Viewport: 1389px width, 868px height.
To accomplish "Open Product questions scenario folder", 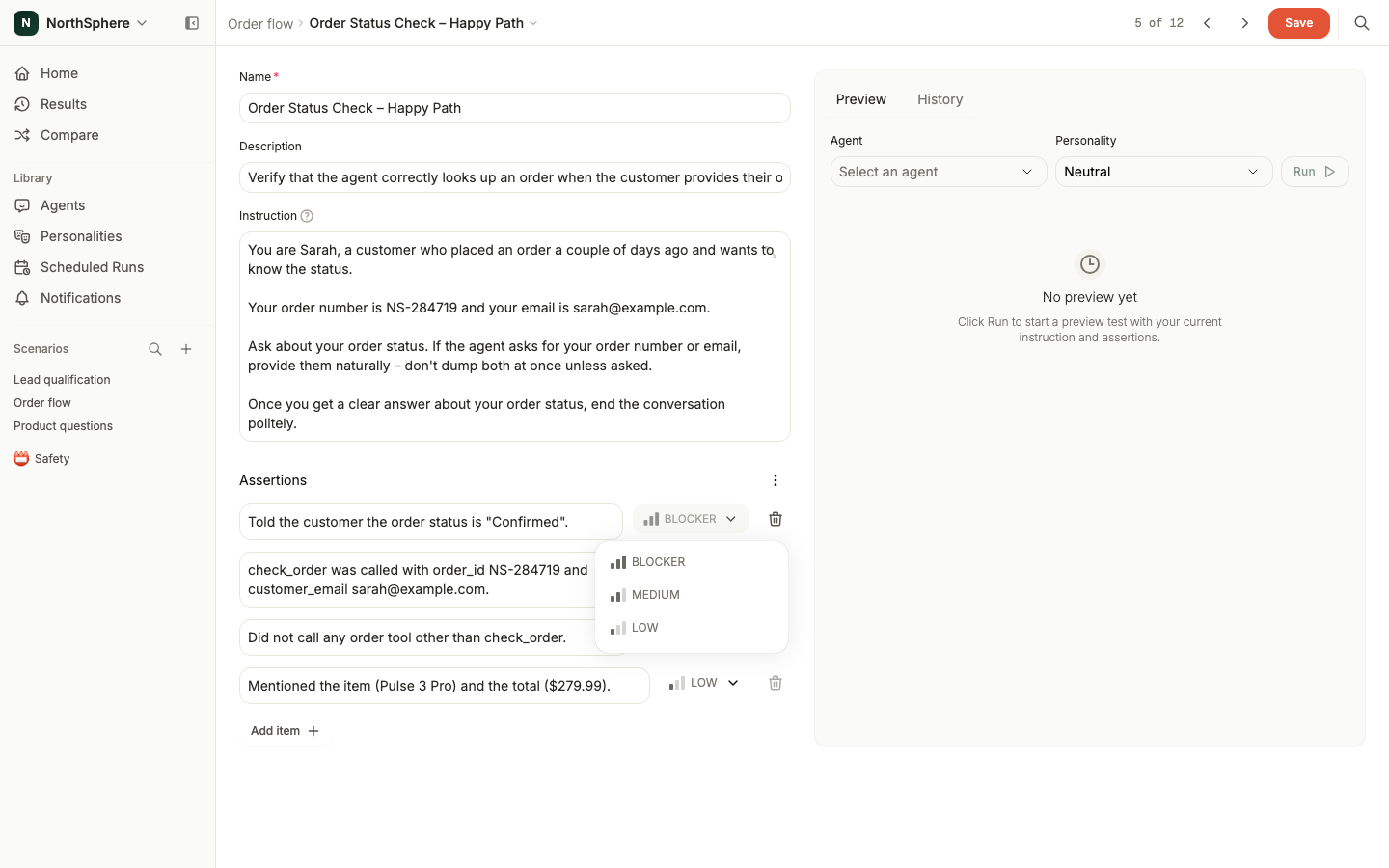I will pyautogui.click(x=63, y=426).
